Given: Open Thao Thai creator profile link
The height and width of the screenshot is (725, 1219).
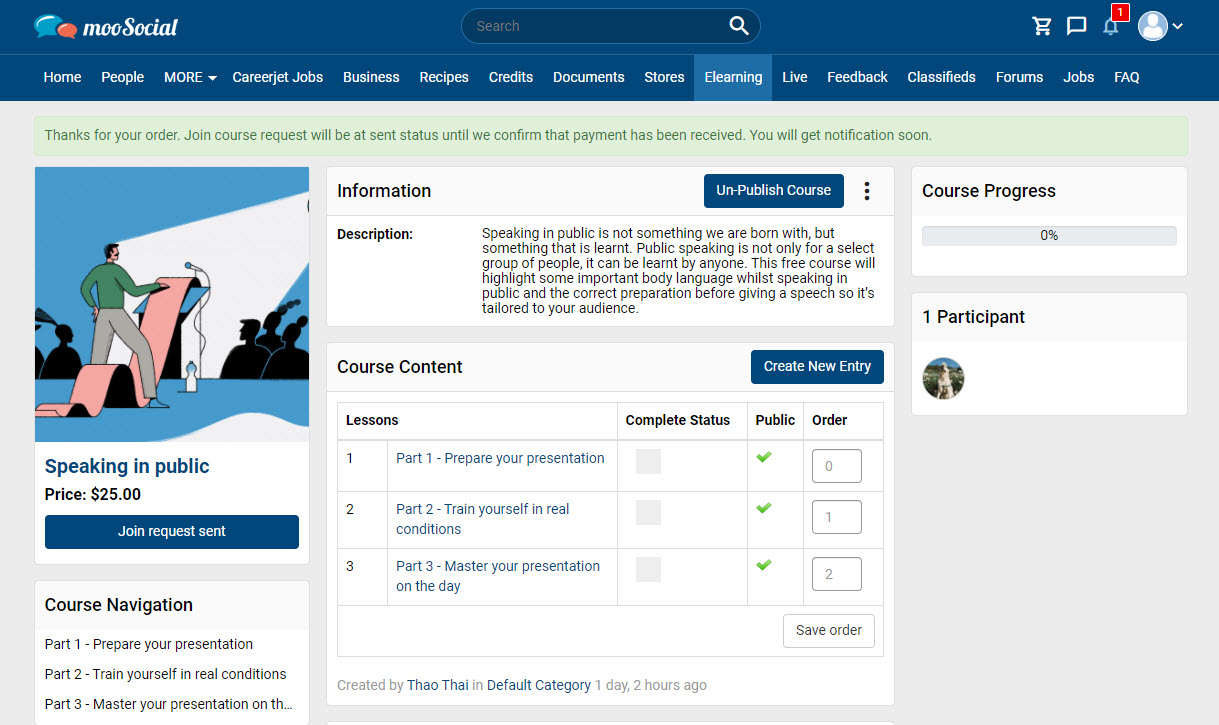Looking at the screenshot, I should click(437, 685).
